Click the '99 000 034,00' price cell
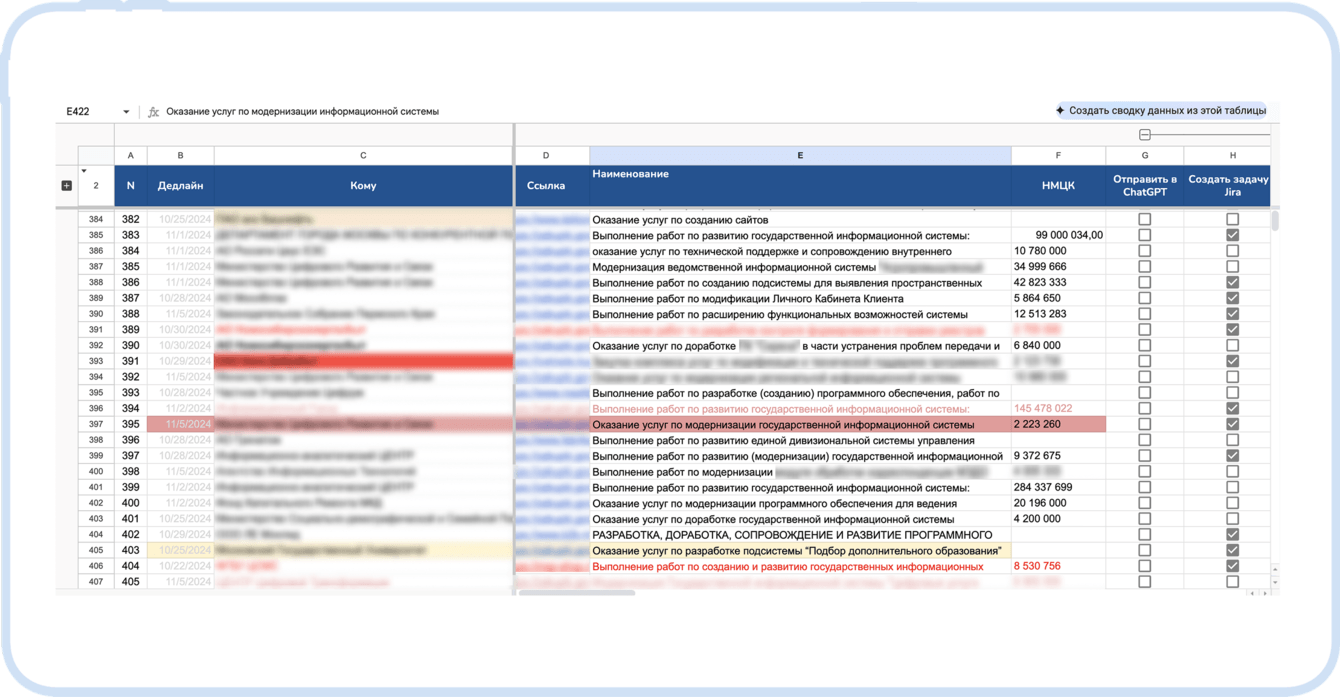Image resolution: width=1340 pixels, height=697 pixels. click(x=1058, y=235)
